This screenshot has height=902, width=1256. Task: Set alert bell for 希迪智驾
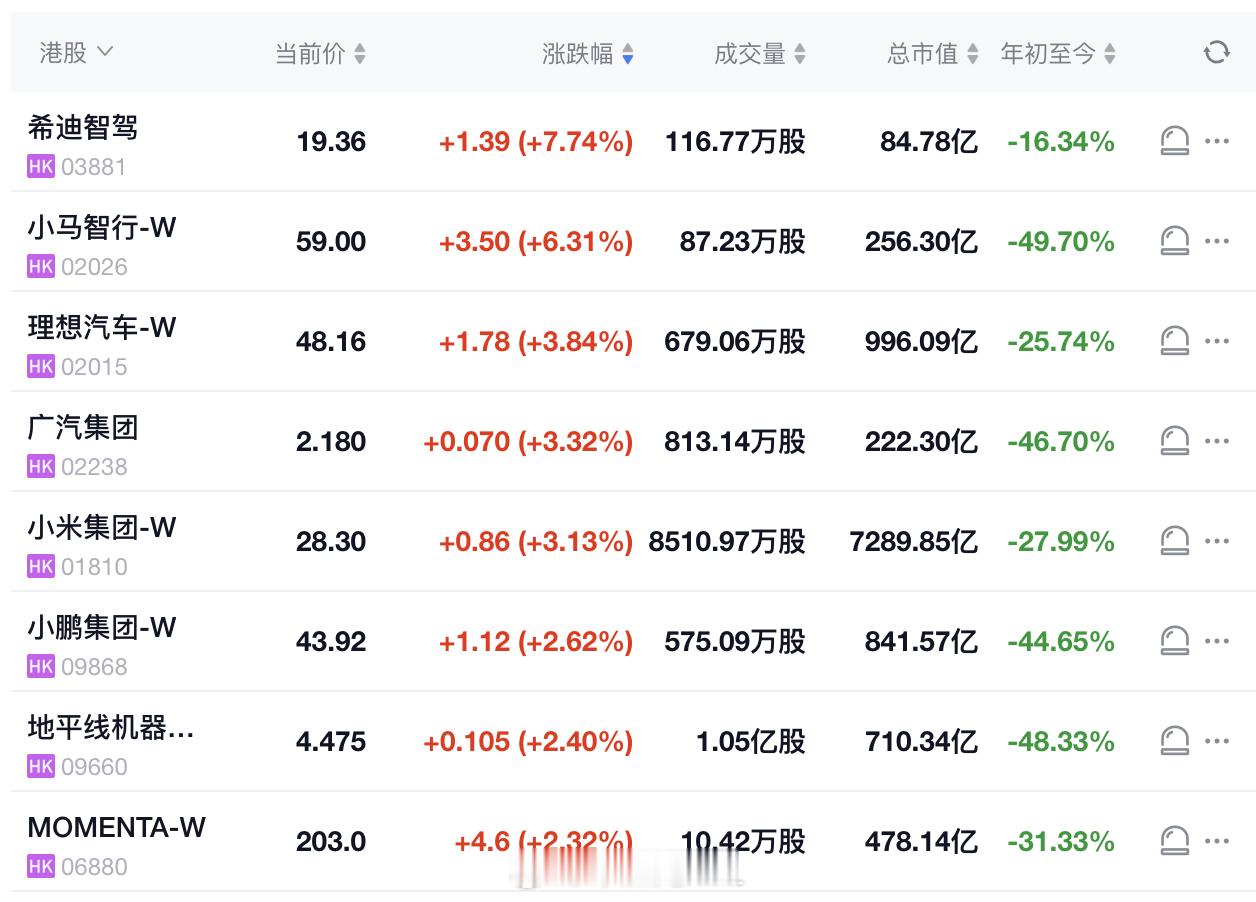[1175, 141]
